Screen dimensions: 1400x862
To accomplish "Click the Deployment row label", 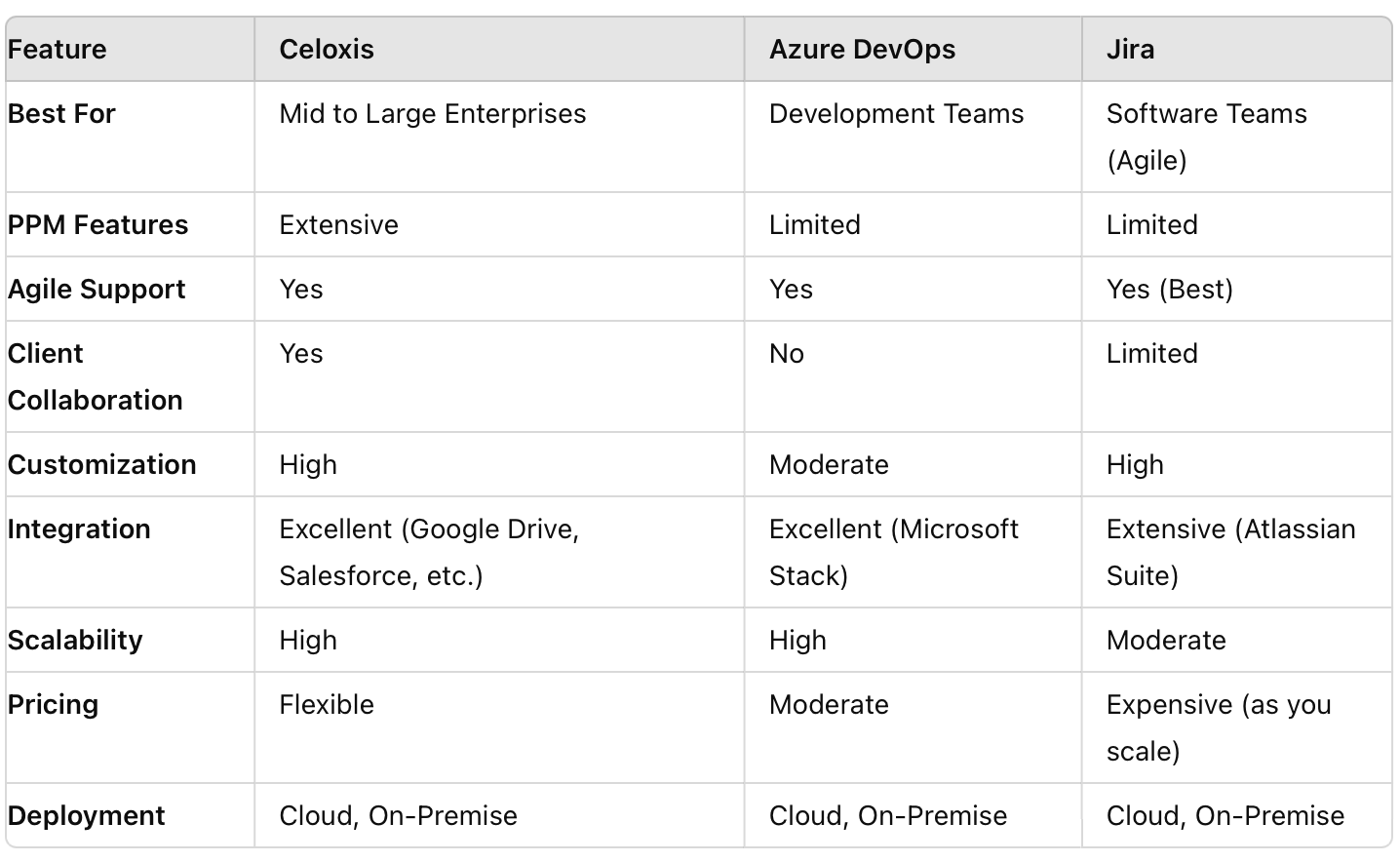I will click(x=86, y=816).
